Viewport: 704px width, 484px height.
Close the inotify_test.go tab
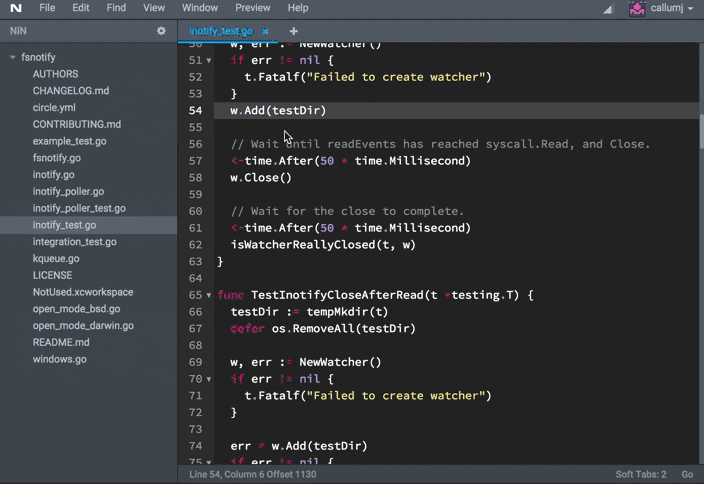(265, 31)
